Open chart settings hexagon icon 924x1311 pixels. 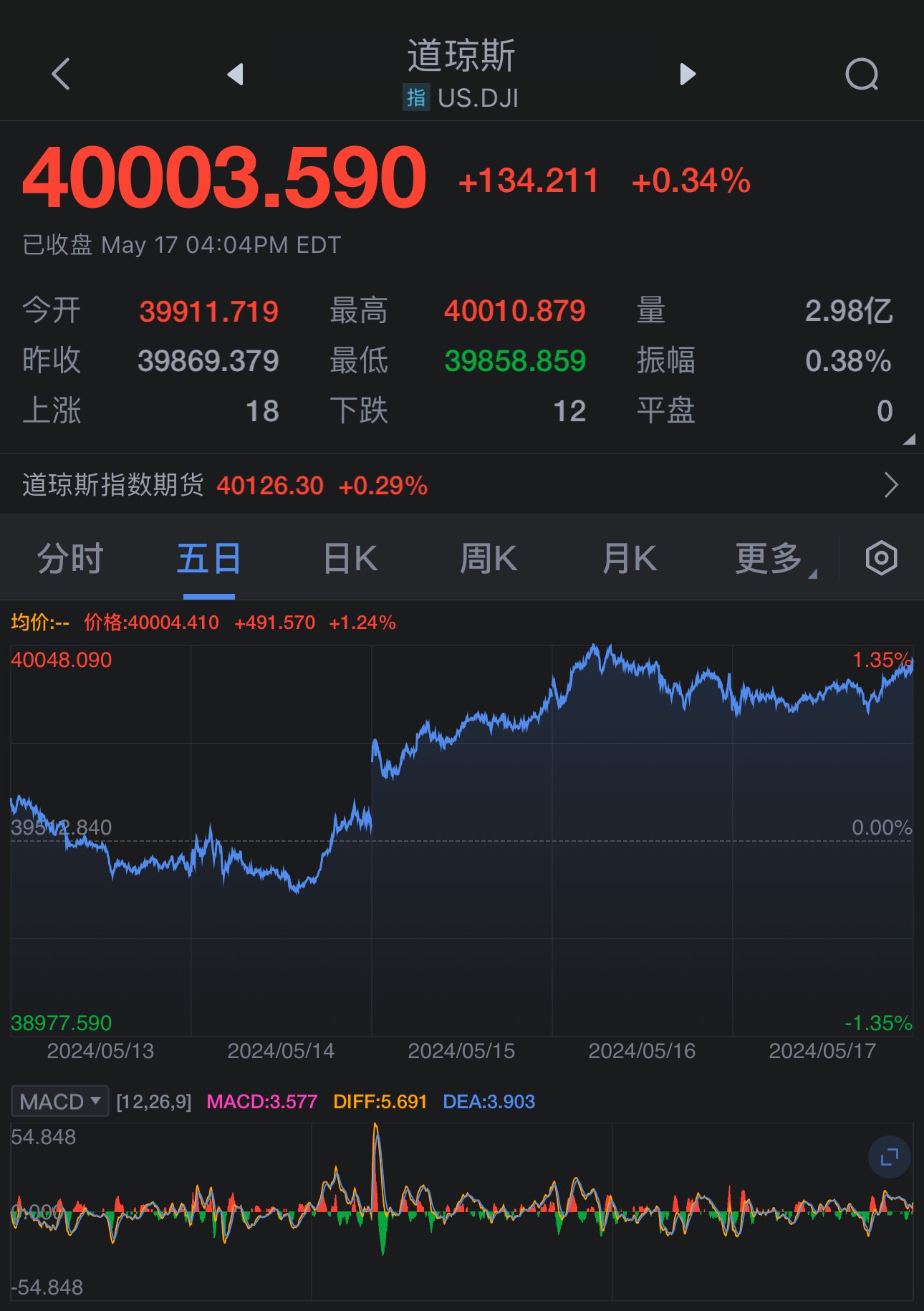coord(881,558)
